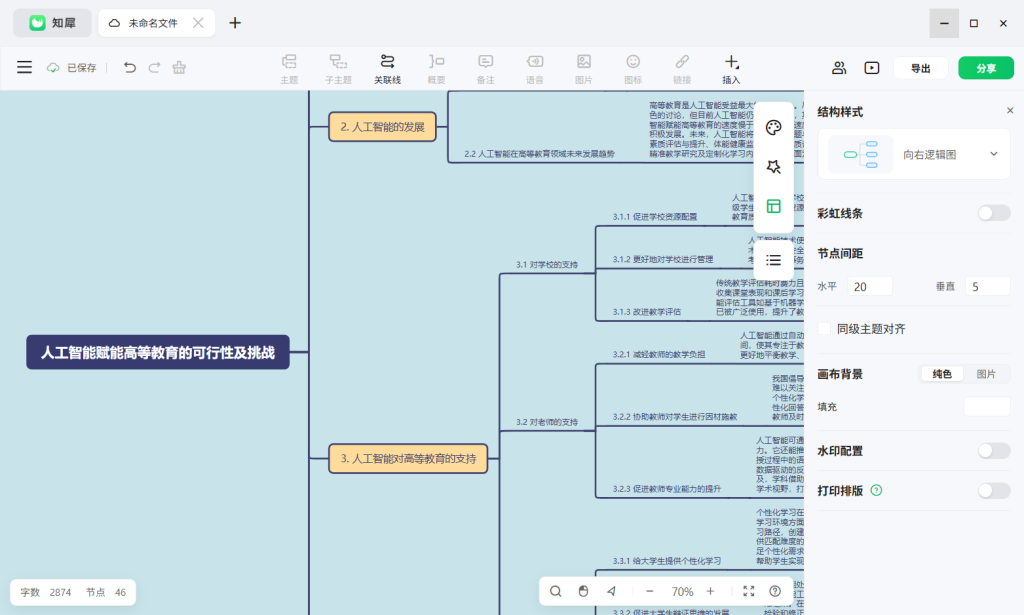
Task: Select node 3.1.1 促进学校资源配置
Action: point(654,217)
